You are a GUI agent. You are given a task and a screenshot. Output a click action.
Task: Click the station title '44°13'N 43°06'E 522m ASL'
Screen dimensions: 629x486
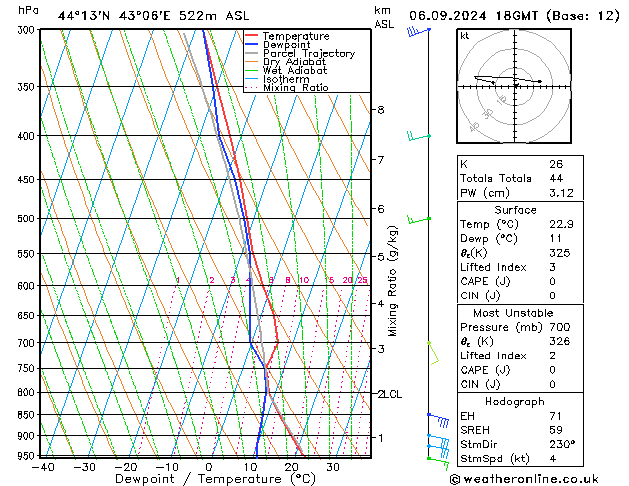(153, 16)
